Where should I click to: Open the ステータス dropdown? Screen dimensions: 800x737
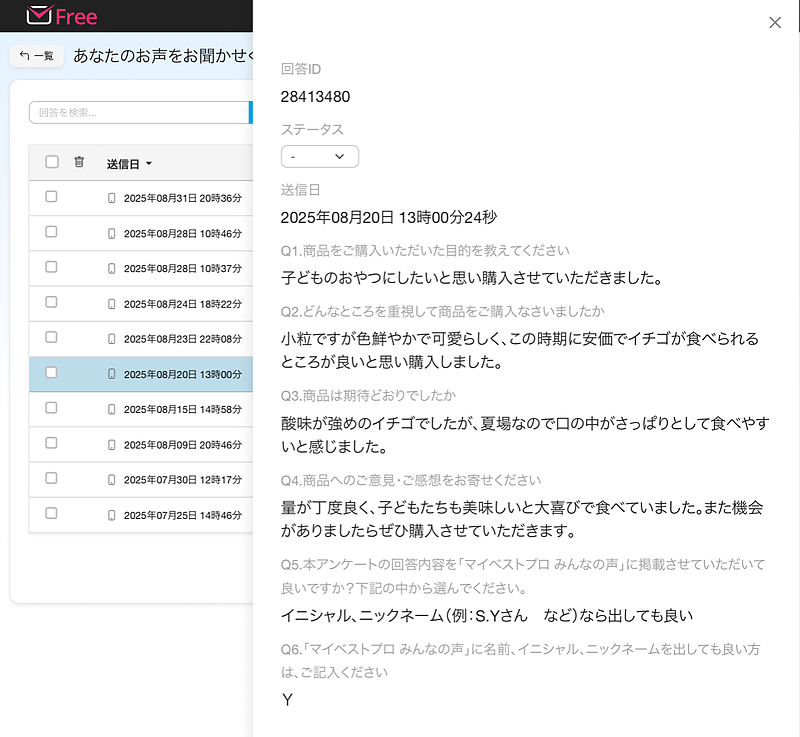click(319, 157)
